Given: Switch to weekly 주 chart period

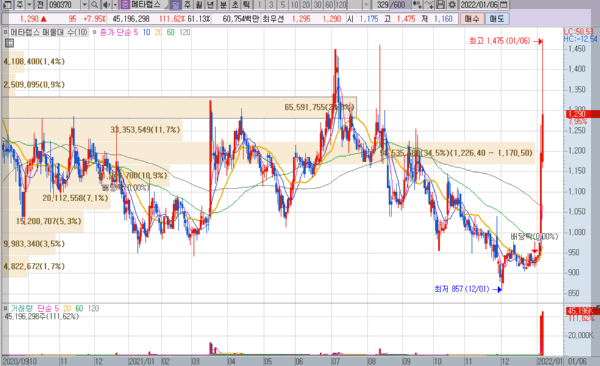Looking at the screenshot, I should [187, 5].
